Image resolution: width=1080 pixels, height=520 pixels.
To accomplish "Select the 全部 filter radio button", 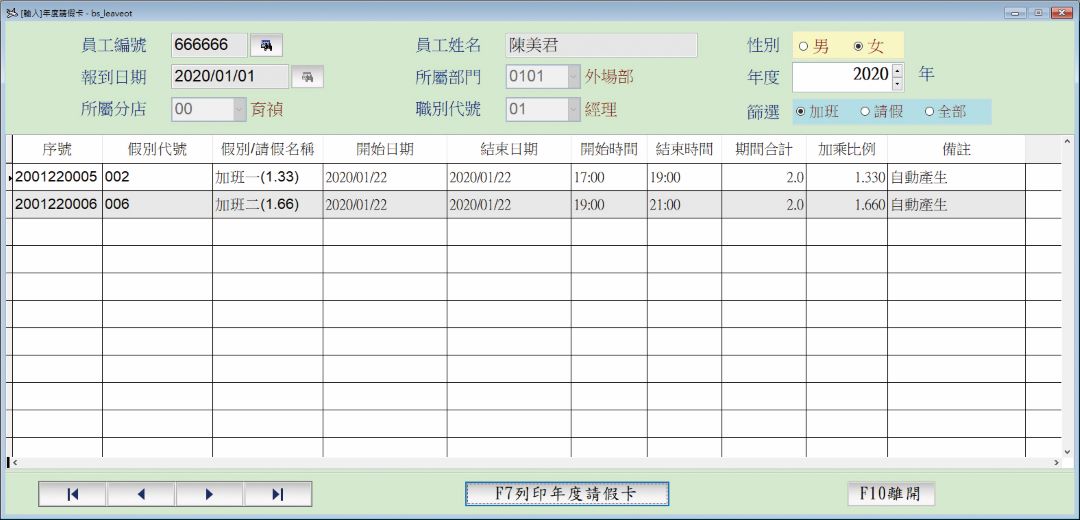I will 929,112.
